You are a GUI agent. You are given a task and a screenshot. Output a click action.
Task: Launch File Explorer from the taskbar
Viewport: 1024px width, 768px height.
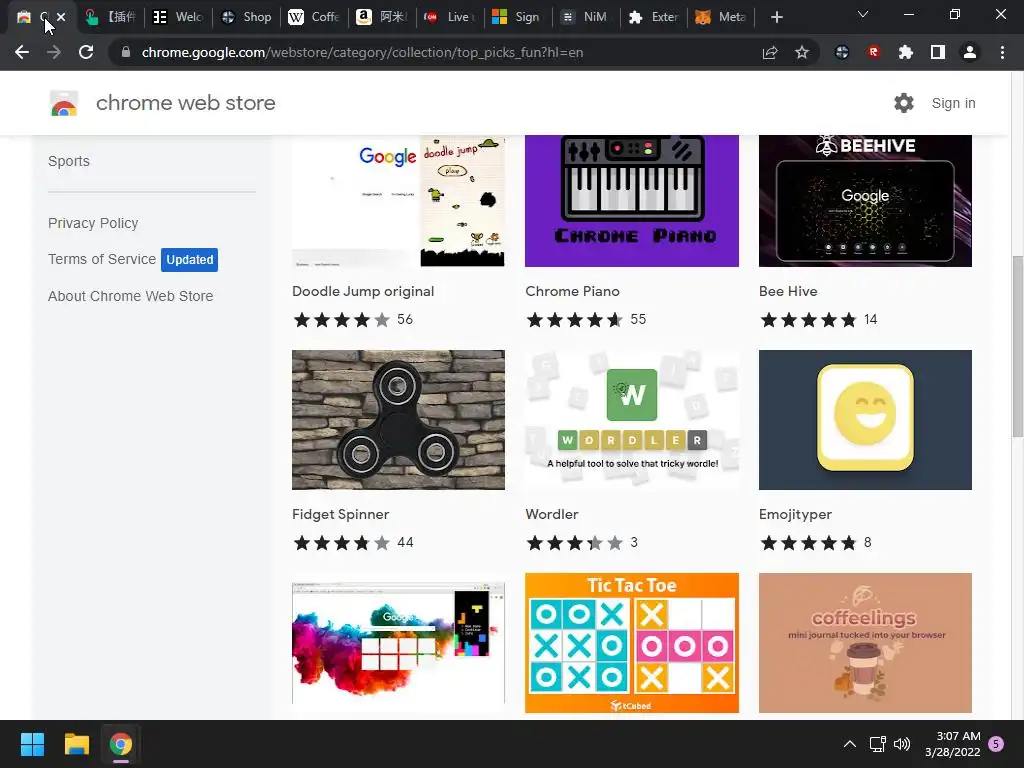(x=76, y=744)
